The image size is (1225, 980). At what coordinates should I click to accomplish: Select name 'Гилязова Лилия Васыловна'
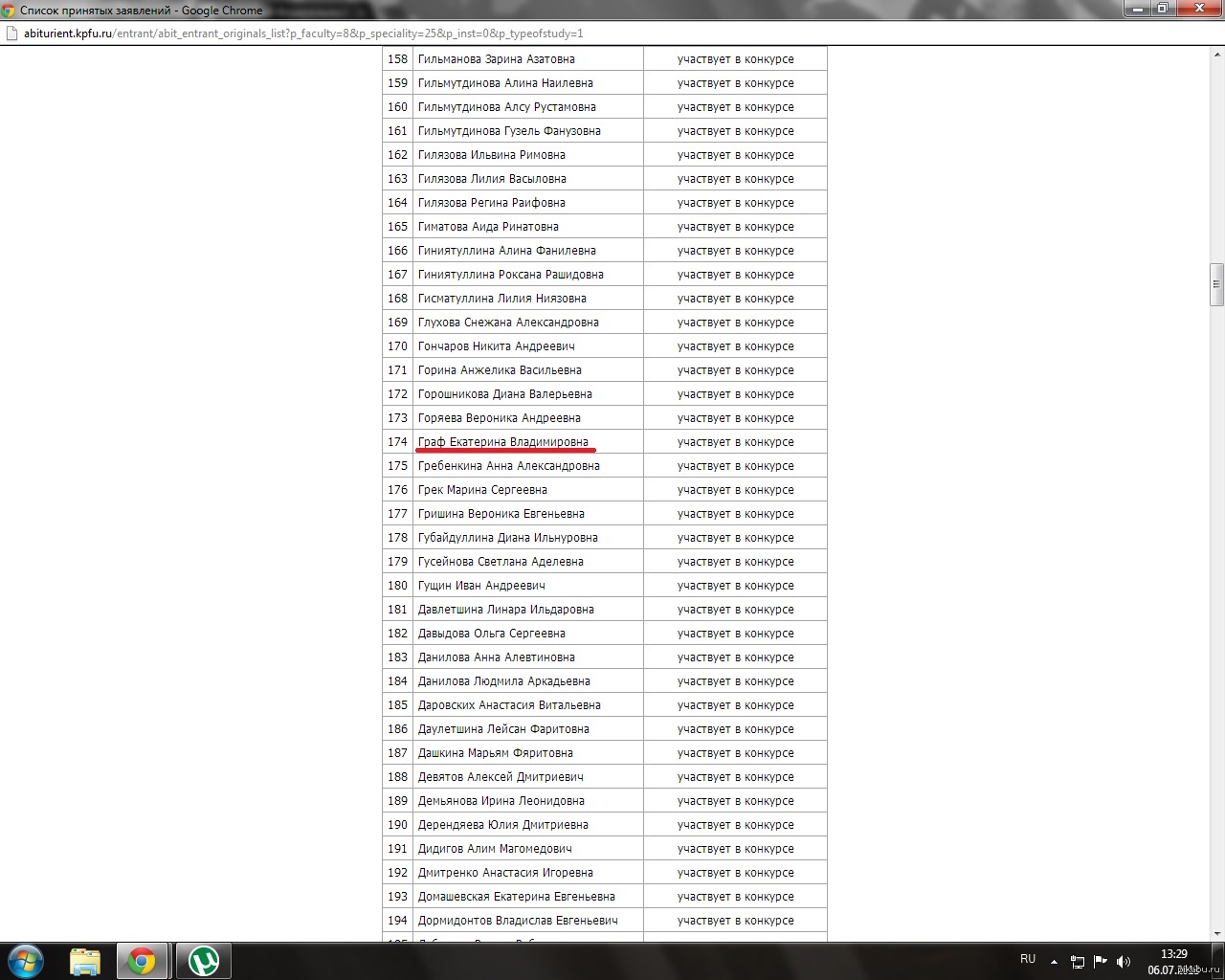point(492,179)
